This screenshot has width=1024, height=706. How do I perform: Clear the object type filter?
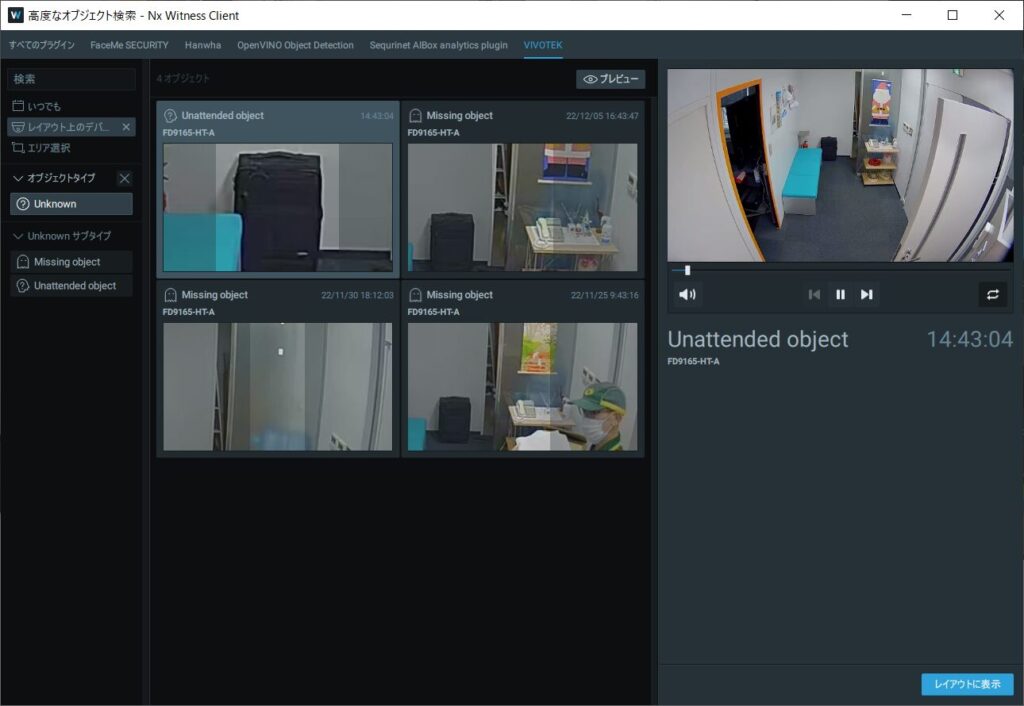124,178
